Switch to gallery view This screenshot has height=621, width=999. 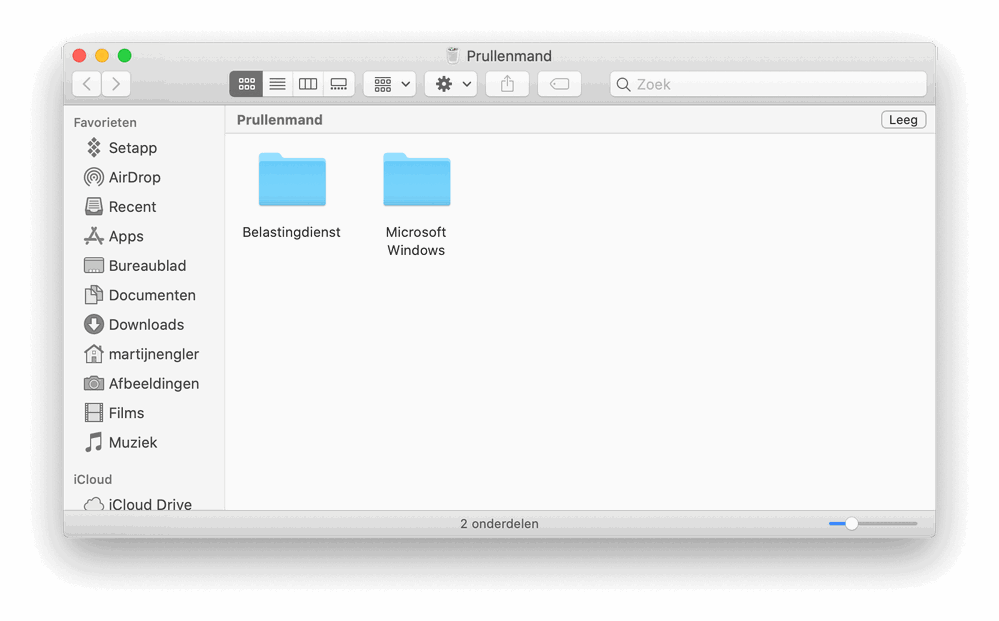click(339, 84)
